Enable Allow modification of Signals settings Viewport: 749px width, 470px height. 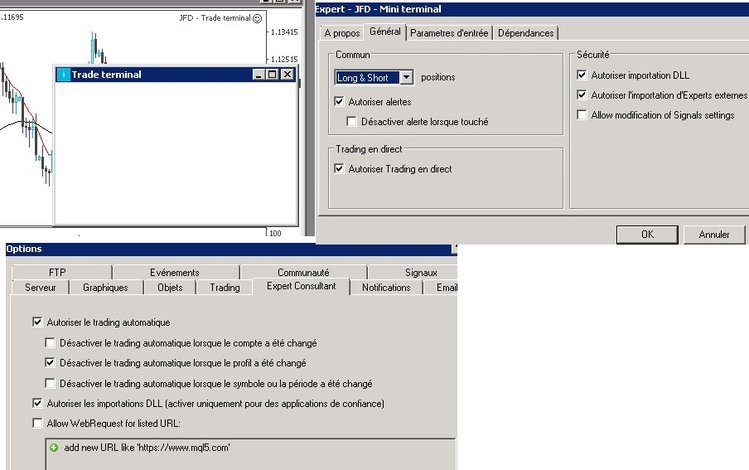pyautogui.click(x=581, y=115)
